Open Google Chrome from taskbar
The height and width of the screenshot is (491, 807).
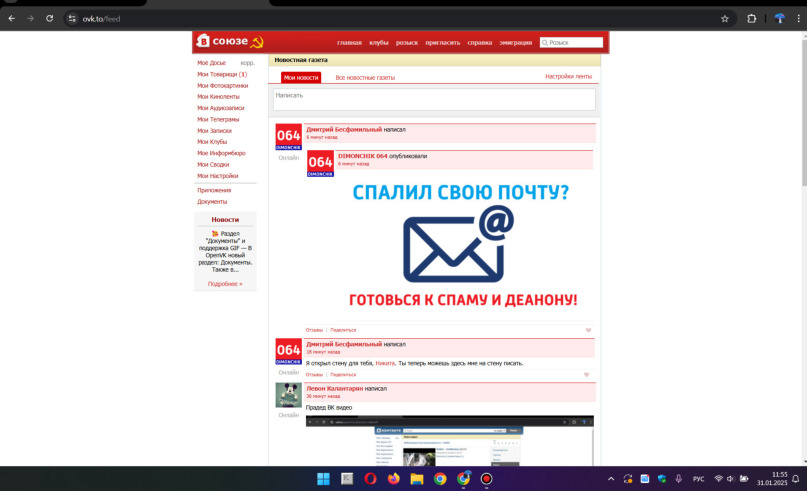(440, 479)
